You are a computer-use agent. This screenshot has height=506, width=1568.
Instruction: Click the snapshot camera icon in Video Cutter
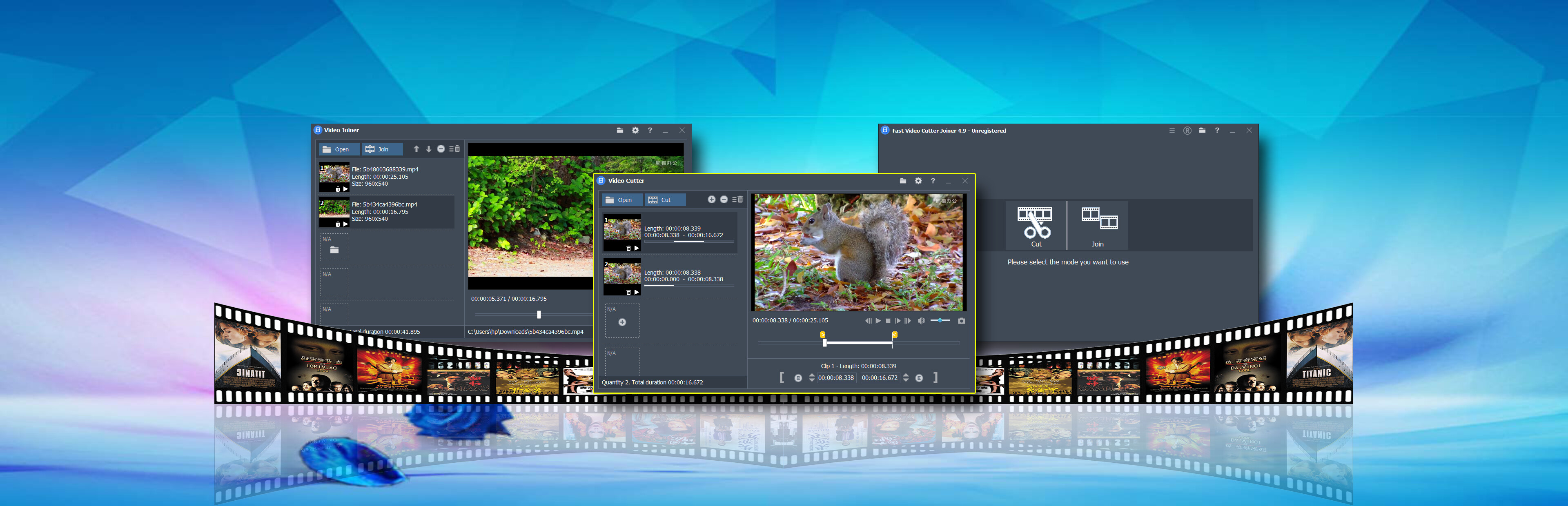click(x=961, y=321)
